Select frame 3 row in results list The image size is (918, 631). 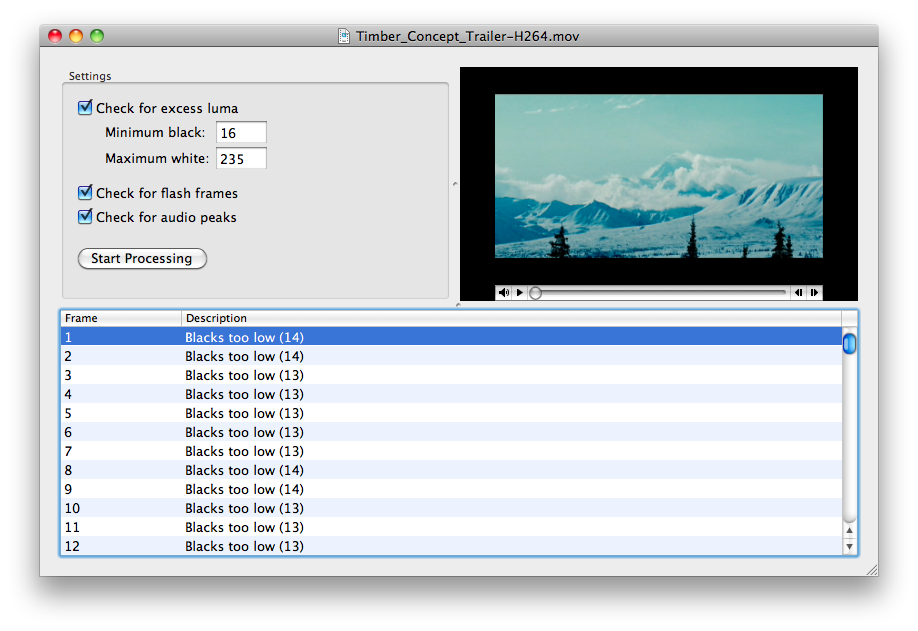451,375
